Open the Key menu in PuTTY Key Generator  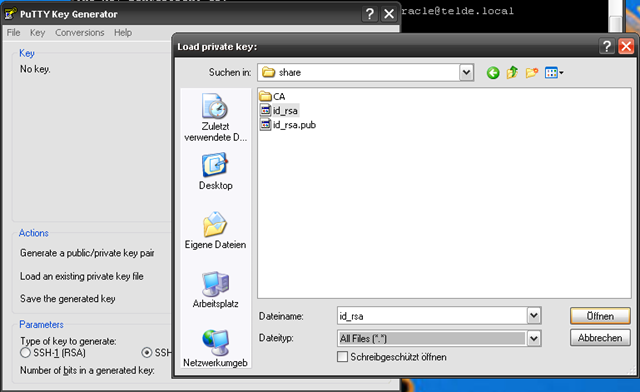(37, 33)
